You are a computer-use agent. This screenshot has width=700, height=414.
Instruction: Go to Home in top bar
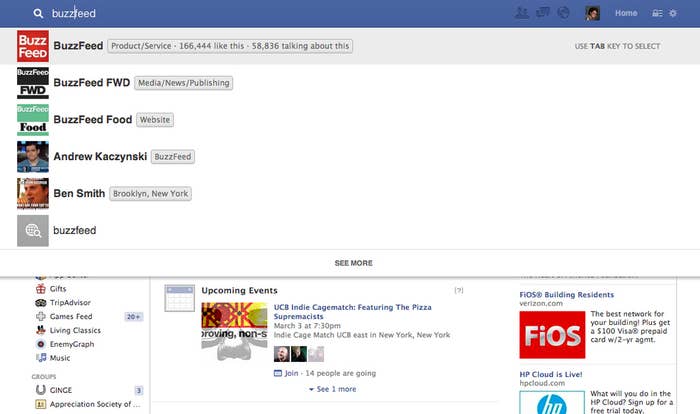[626, 13]
